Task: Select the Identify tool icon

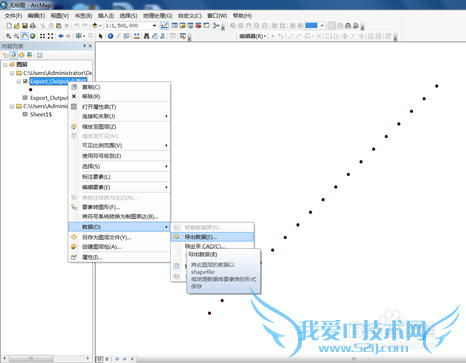Action: (110, 36)
